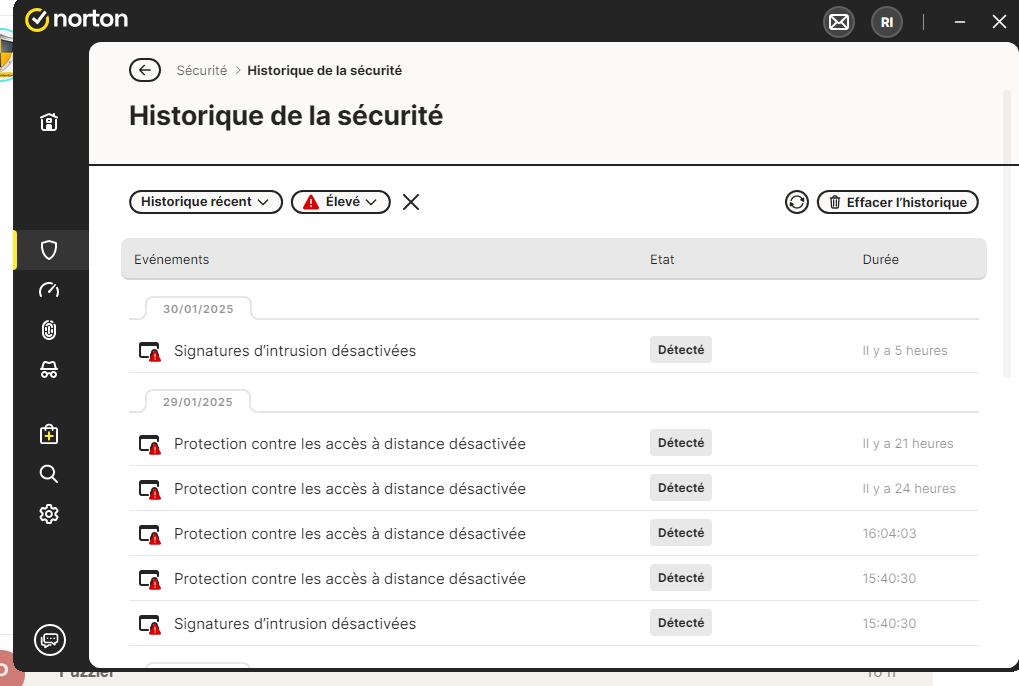Open the Identity protection section
1019x686 pixels.
(x=49, y=330)
